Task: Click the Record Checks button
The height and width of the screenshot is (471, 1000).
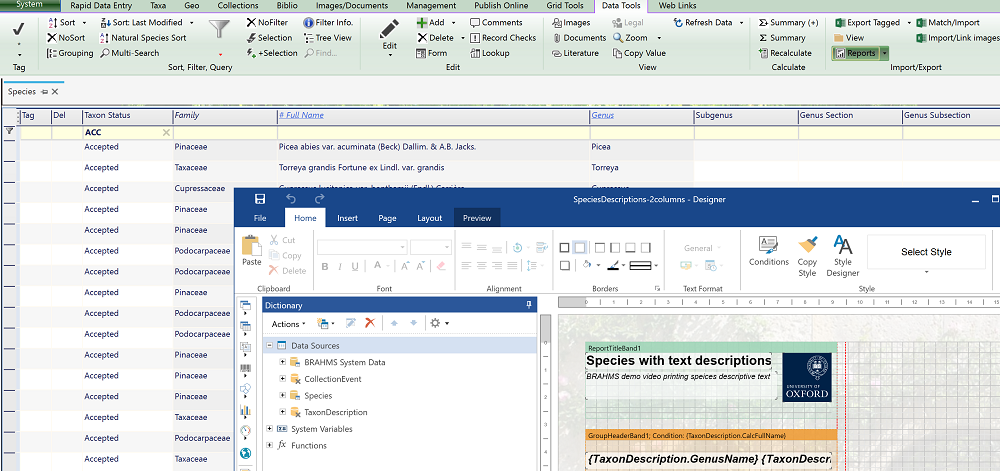Action: pos(503,38)
